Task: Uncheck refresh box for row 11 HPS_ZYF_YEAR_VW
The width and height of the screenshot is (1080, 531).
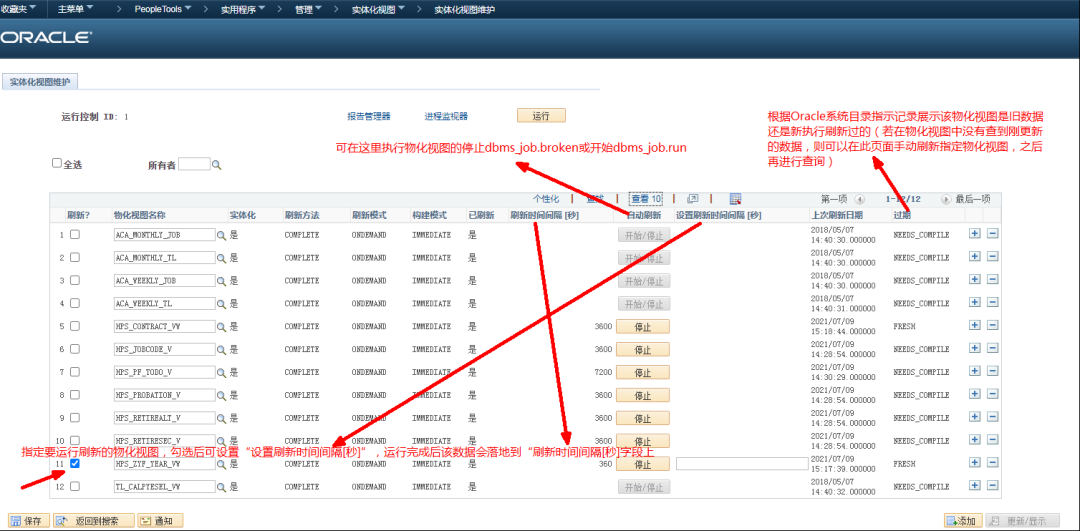Action: 74,464
